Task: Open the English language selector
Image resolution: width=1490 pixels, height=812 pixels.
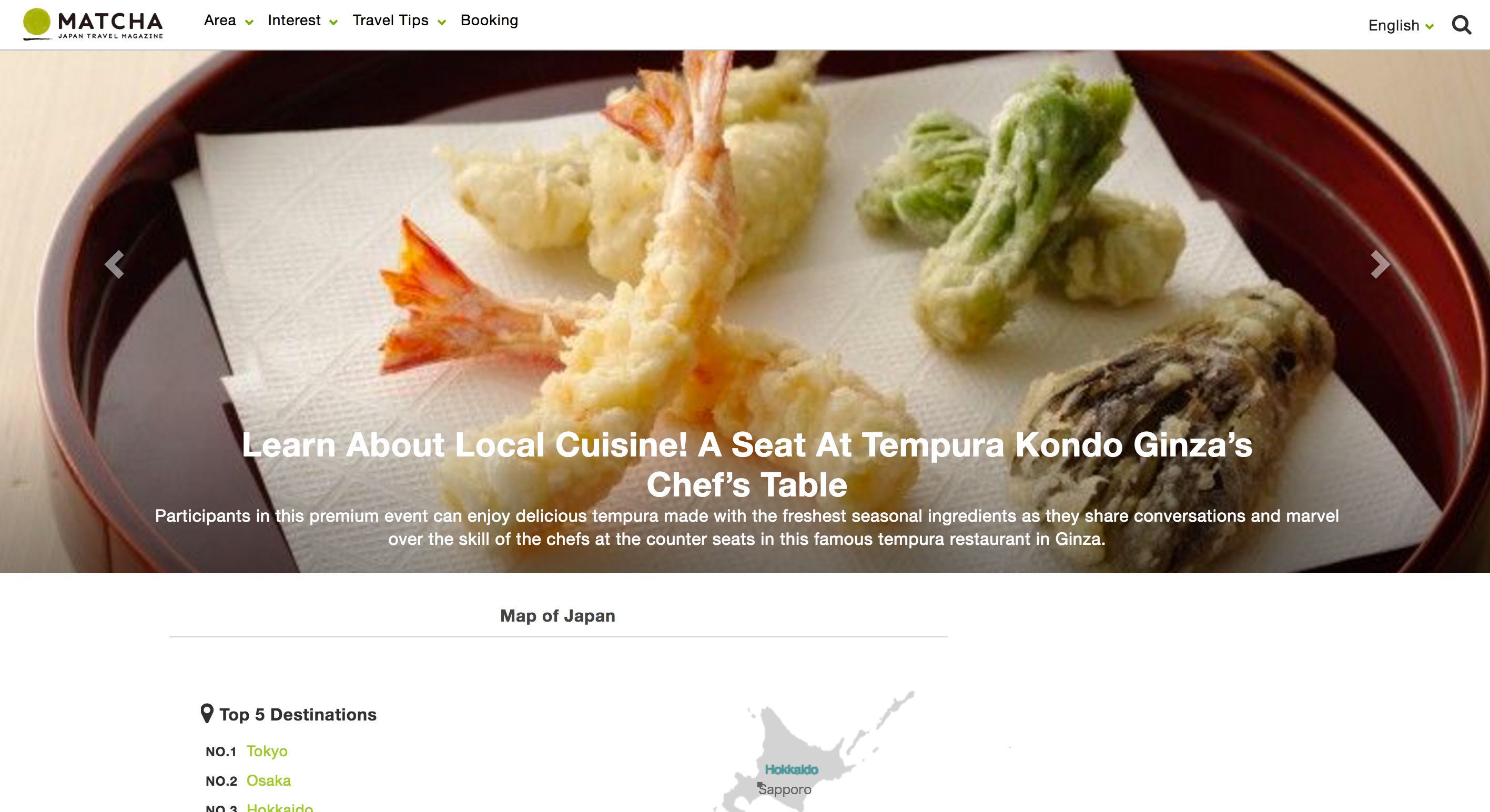Action: [x=1401, y=25]
